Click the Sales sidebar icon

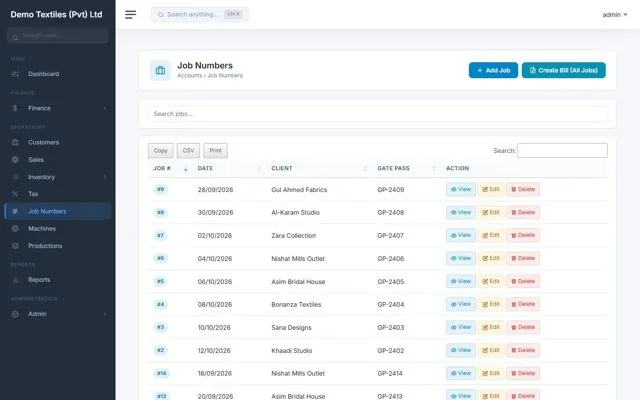coord(15,160)
